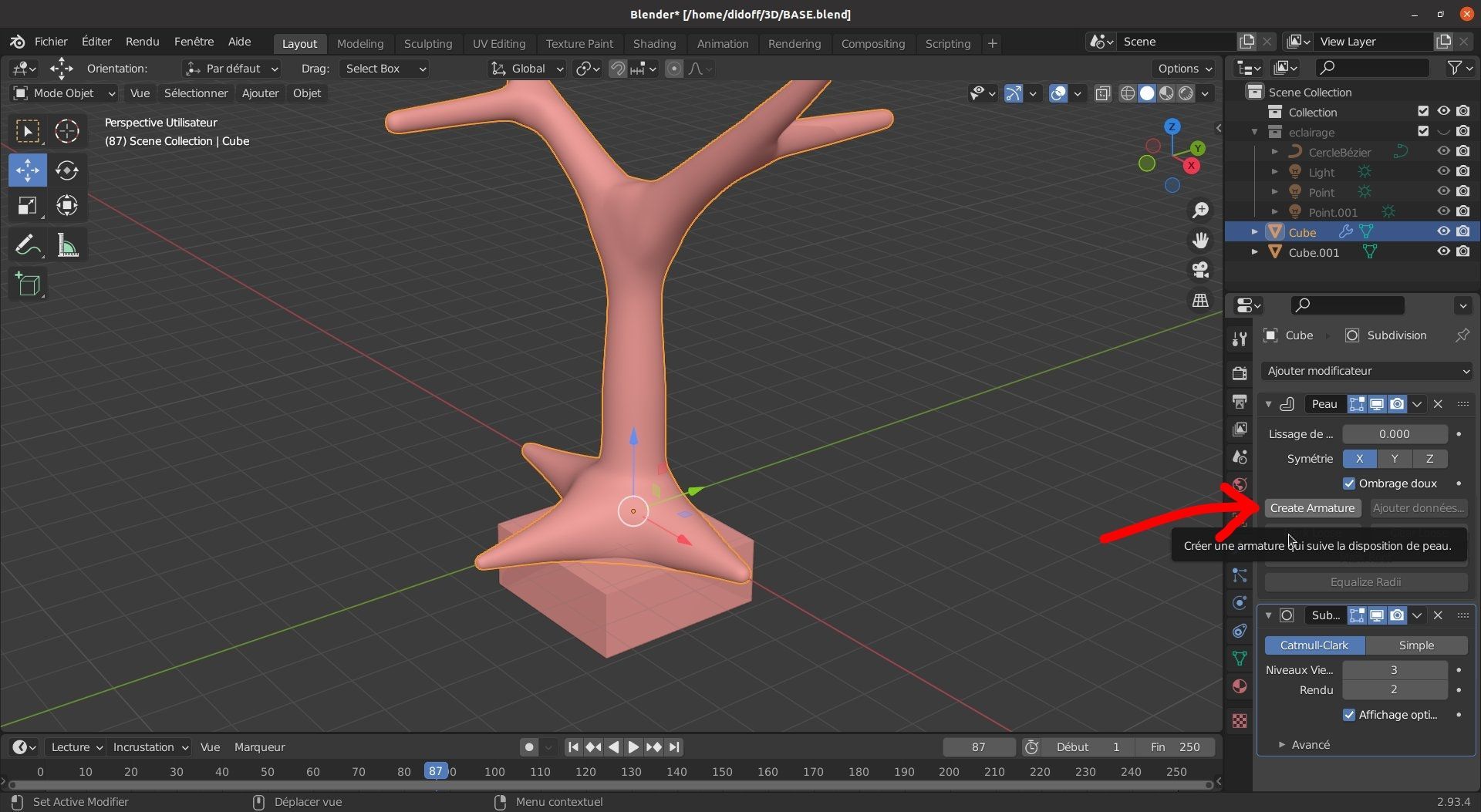Open Render properties tab

click(1240, 373)
